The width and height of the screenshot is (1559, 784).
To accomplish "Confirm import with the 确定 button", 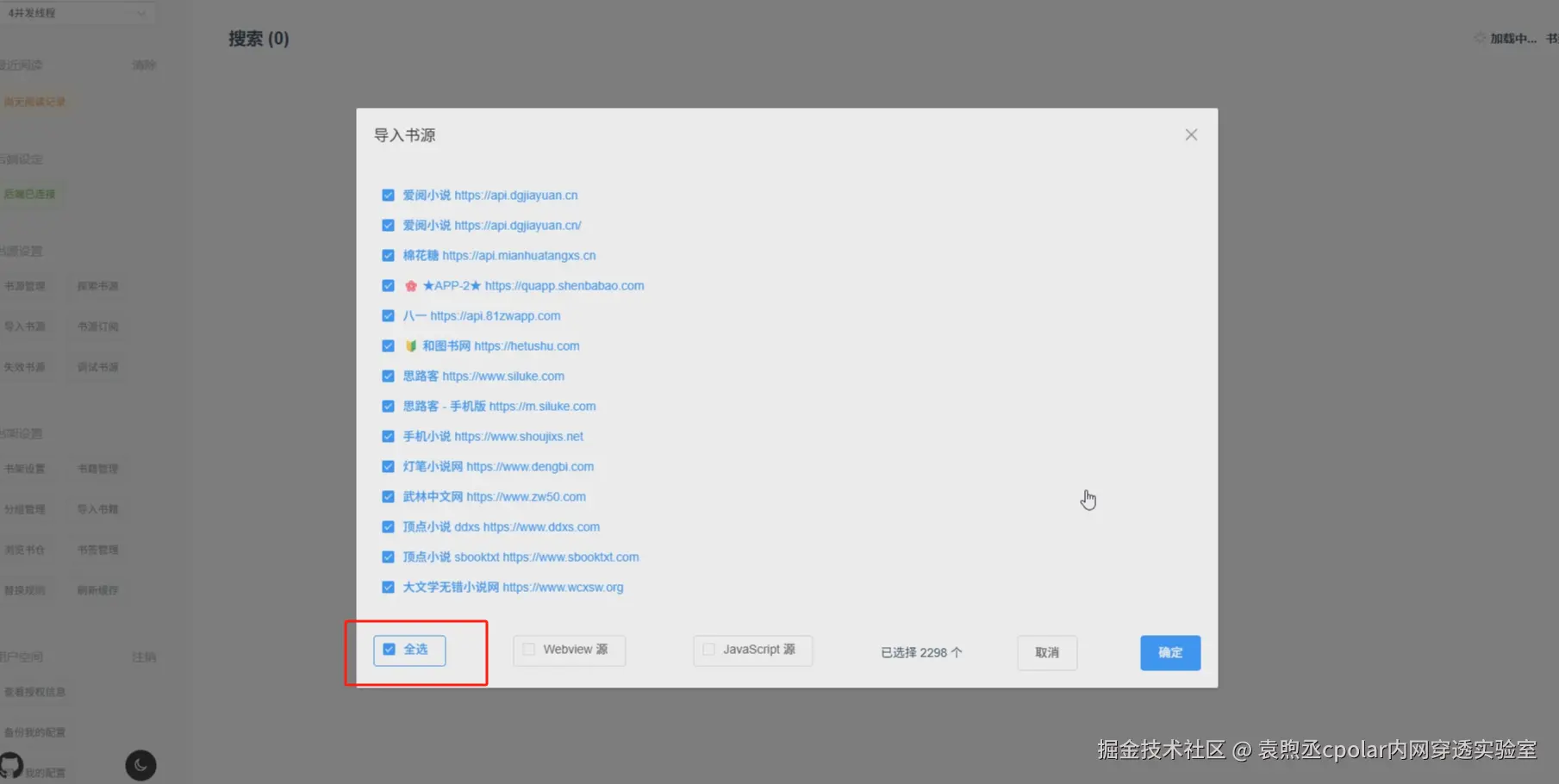I will pyautogui.click(x=1170, y=653).
